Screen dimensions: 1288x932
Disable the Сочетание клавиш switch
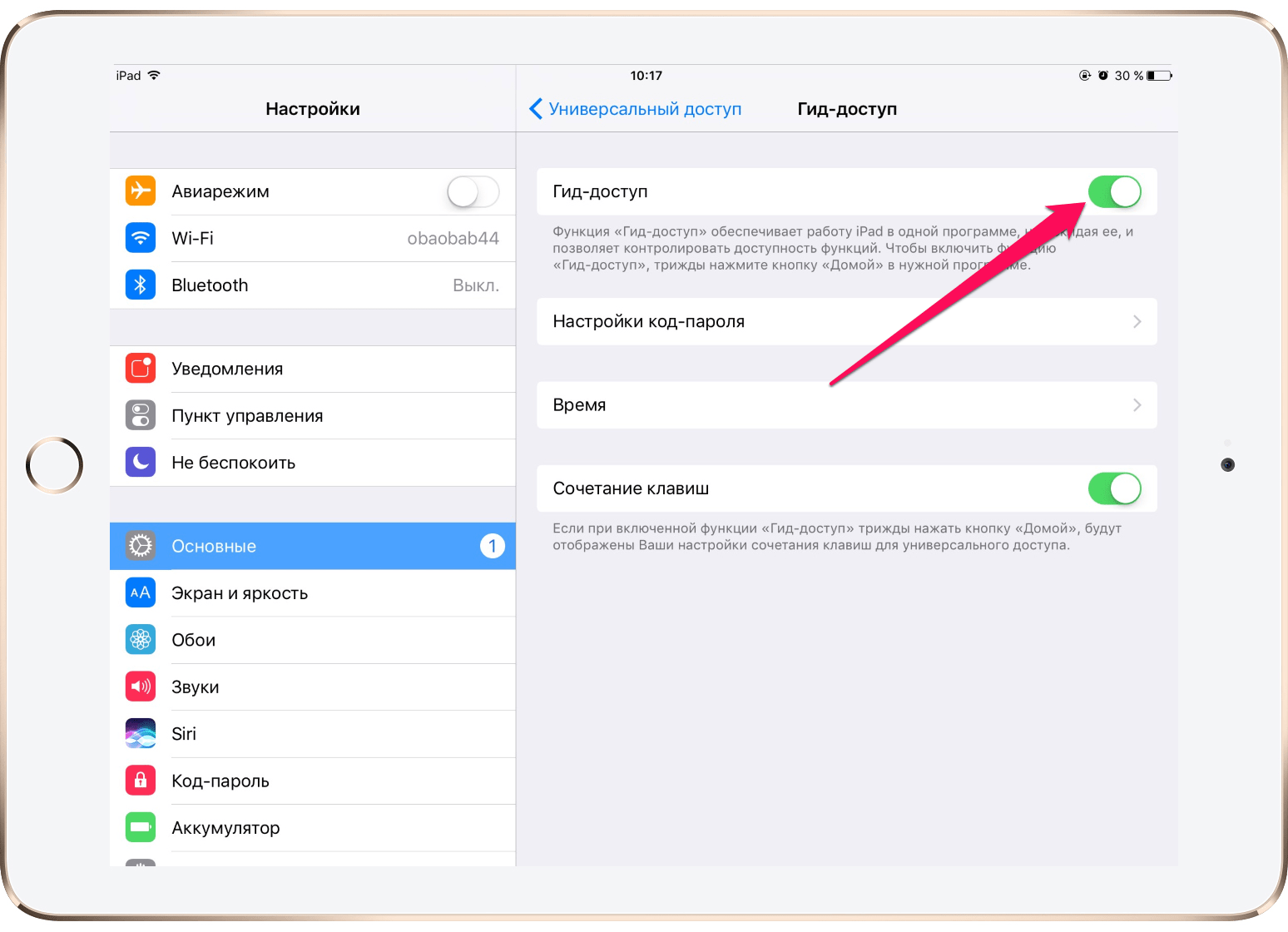click(x=1115, y=488)
